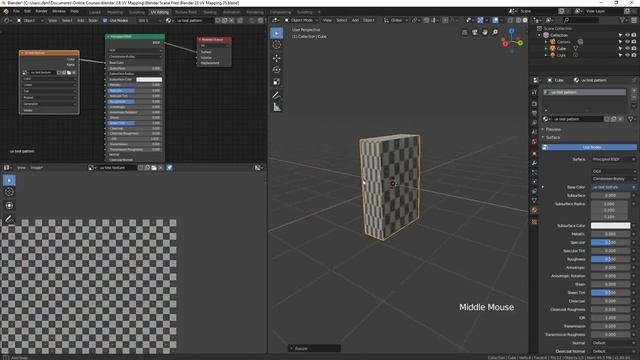Select the Scale tool in 3D viewport

pyautogui.click(x=277, y=82)
